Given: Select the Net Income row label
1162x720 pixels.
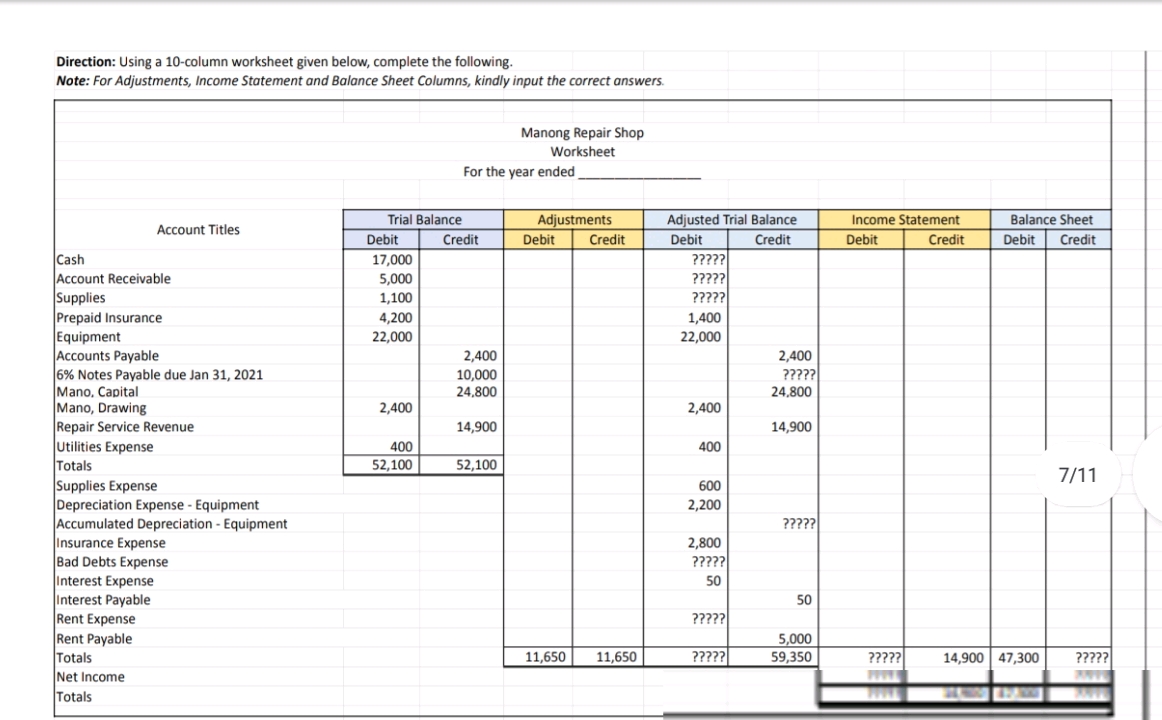Looking at the screenshot, I should pos(90,677).
